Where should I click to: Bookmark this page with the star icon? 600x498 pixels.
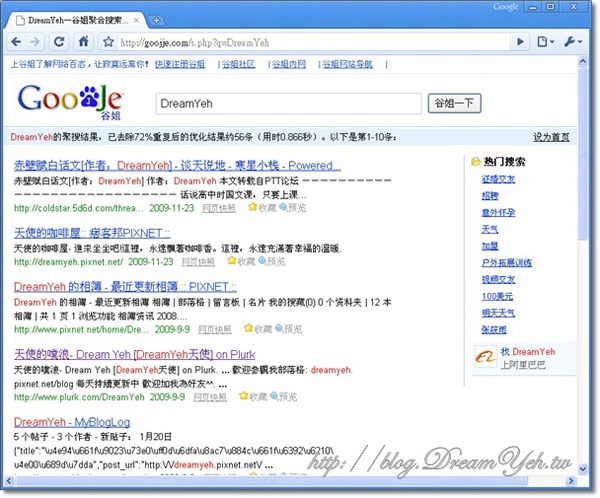click(109, 42)
